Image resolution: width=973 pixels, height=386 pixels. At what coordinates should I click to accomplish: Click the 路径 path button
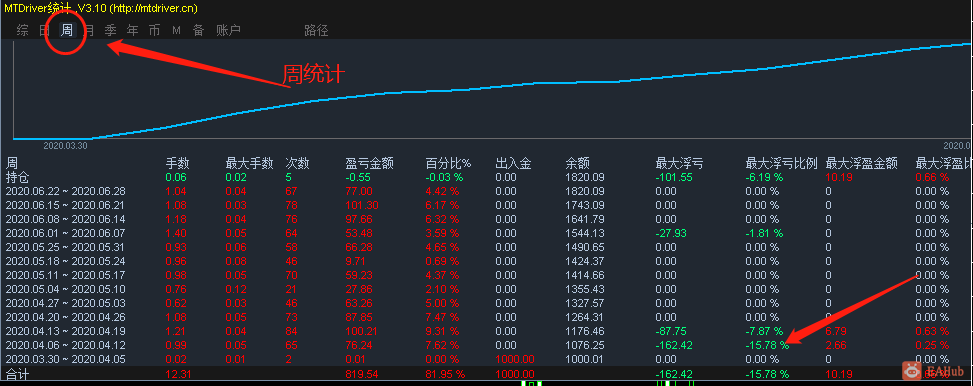point(316,30)
